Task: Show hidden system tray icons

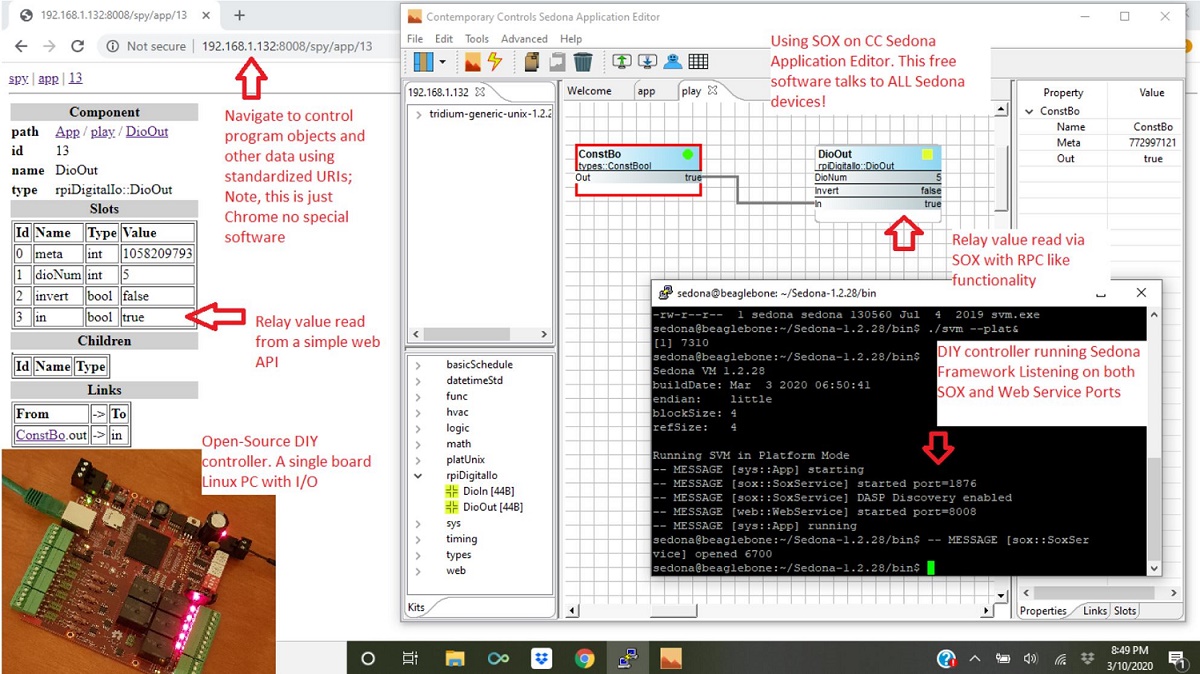Action: click(975, 658)
